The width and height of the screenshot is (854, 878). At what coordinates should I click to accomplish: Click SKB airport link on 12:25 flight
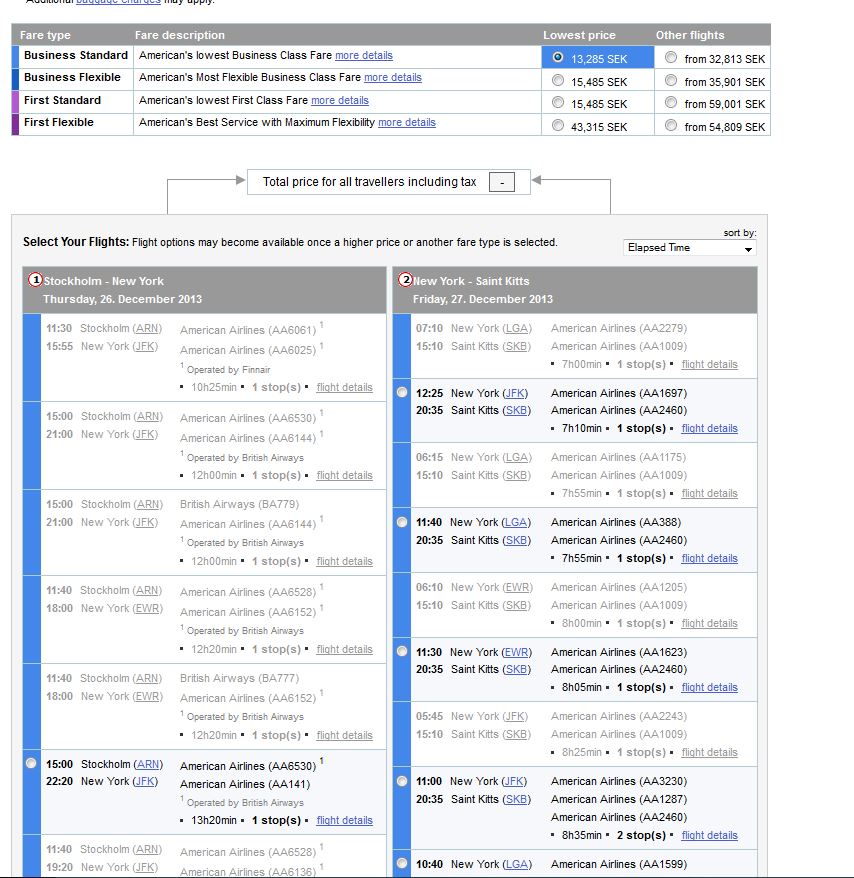tap(516, 411)
